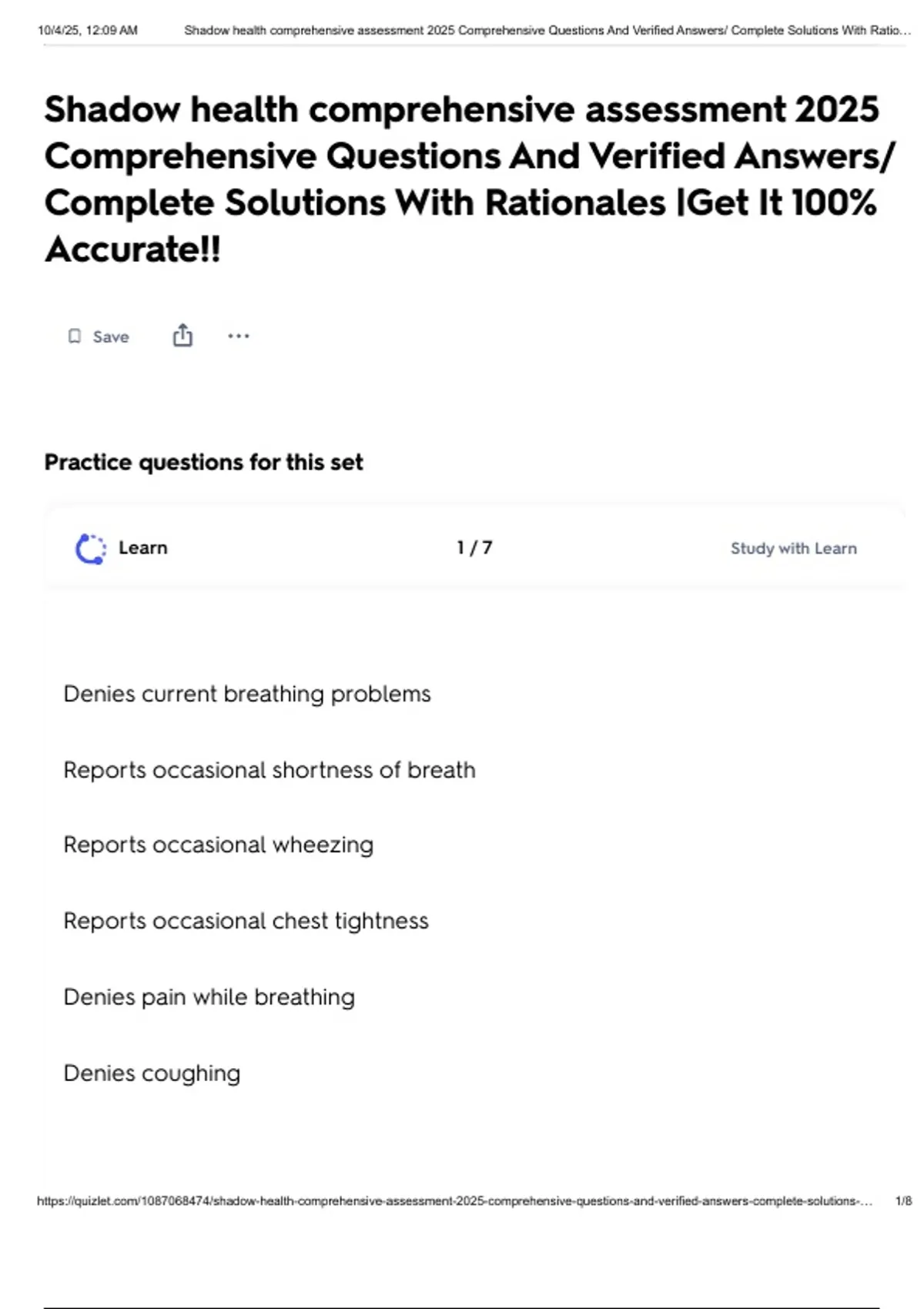
Task: Open the three-dot more options menu
Action: pos(239,336)
